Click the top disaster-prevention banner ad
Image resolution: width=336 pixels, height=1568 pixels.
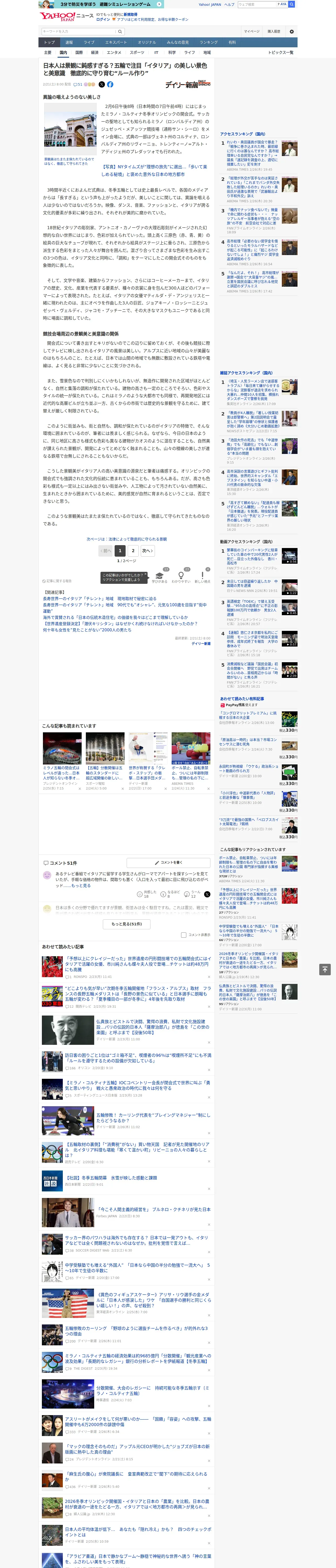coord(101,4)
